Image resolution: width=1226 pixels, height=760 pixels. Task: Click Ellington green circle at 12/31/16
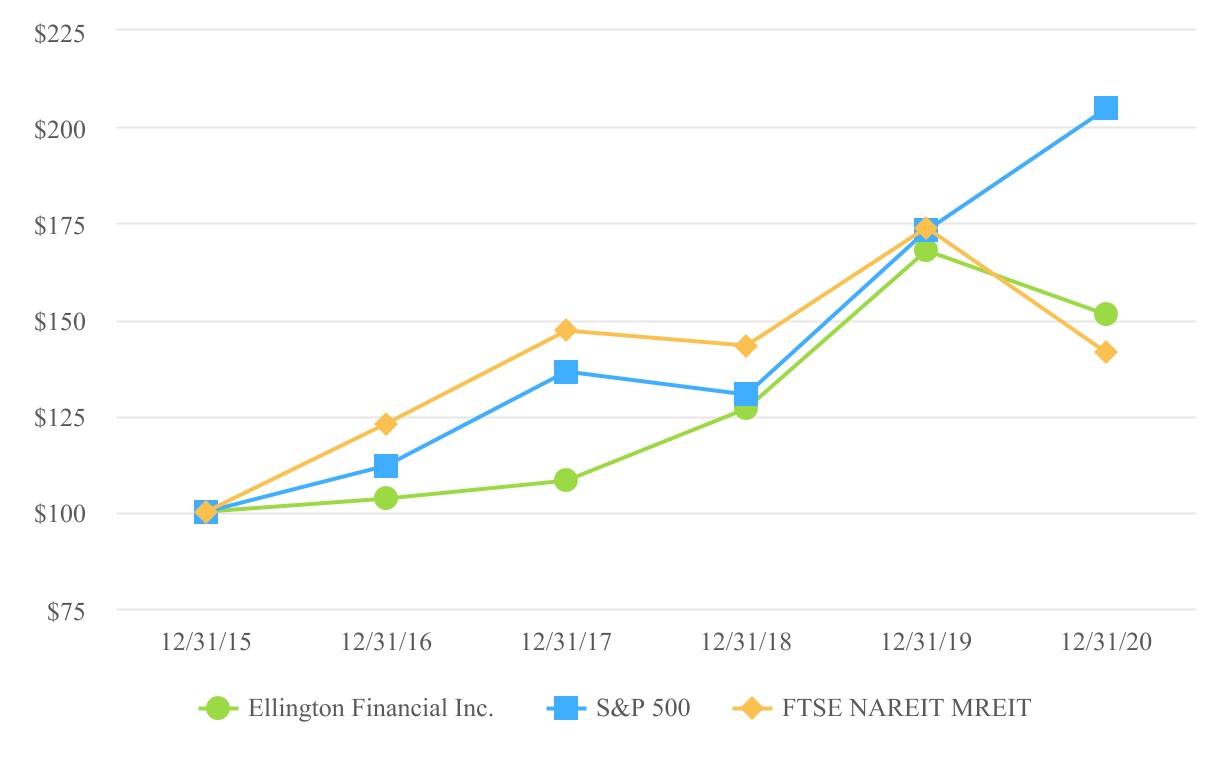coord(386,498)
